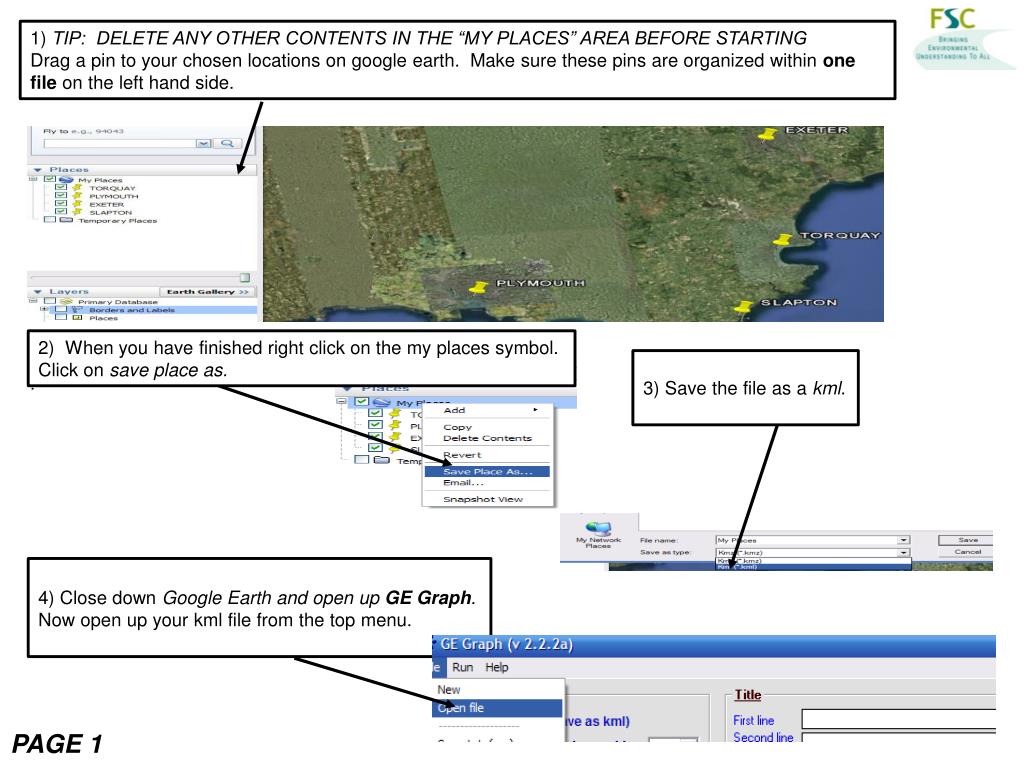
Task: Open the Run menu in GE Graph
Action: [462, 667]
